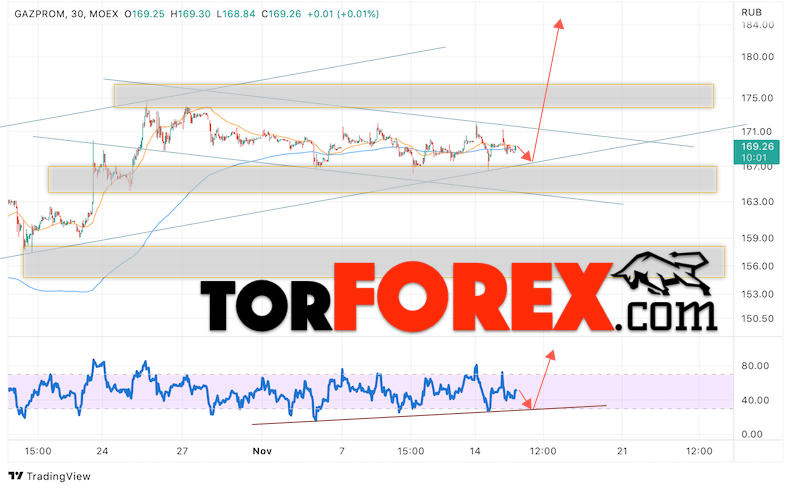Click the 163.00 price axis label

[757, 202]
